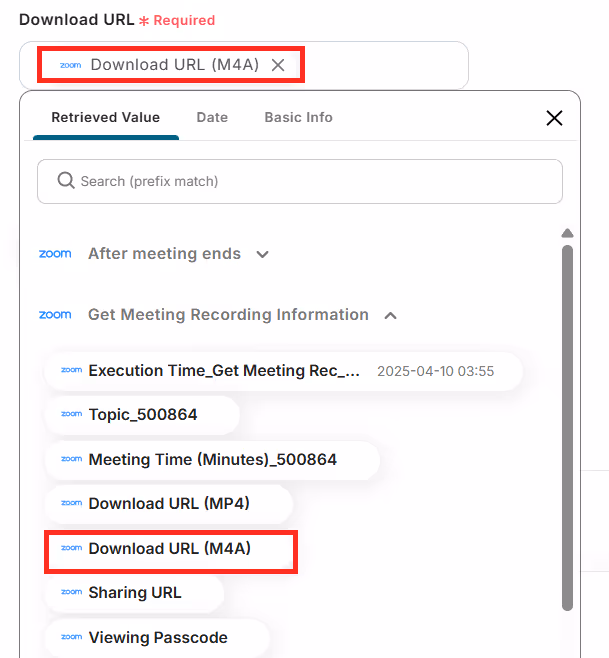
Task: Select the Sharing URL value
Action: click(x=134, y=593)
